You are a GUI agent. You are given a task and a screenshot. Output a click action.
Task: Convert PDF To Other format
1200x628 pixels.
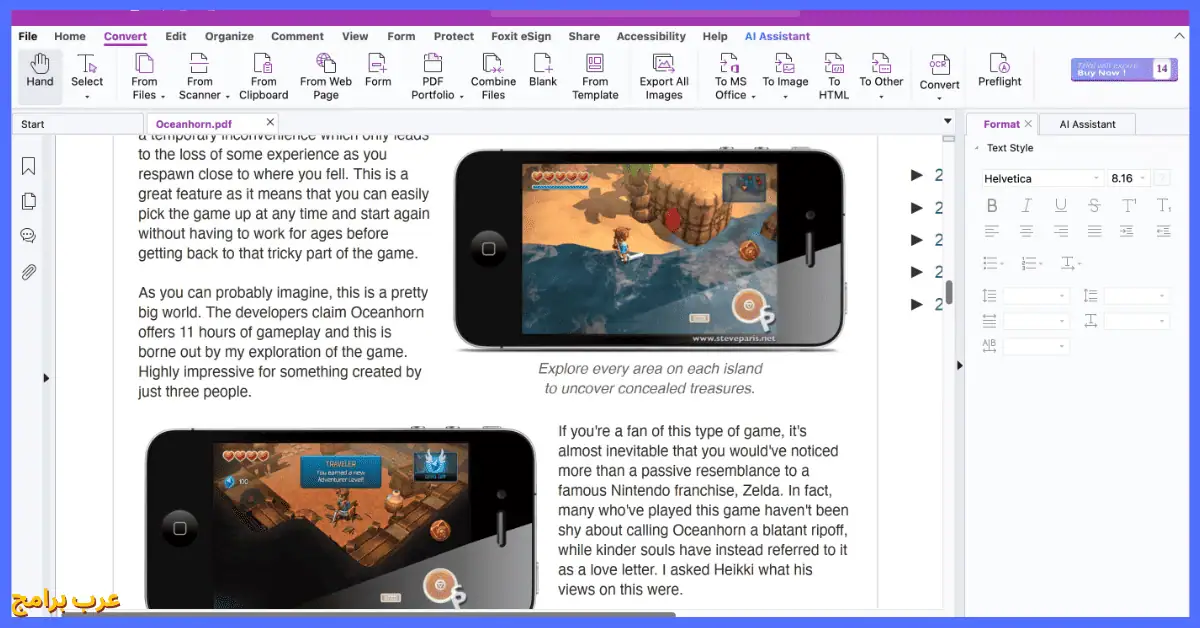click(881, 76)
